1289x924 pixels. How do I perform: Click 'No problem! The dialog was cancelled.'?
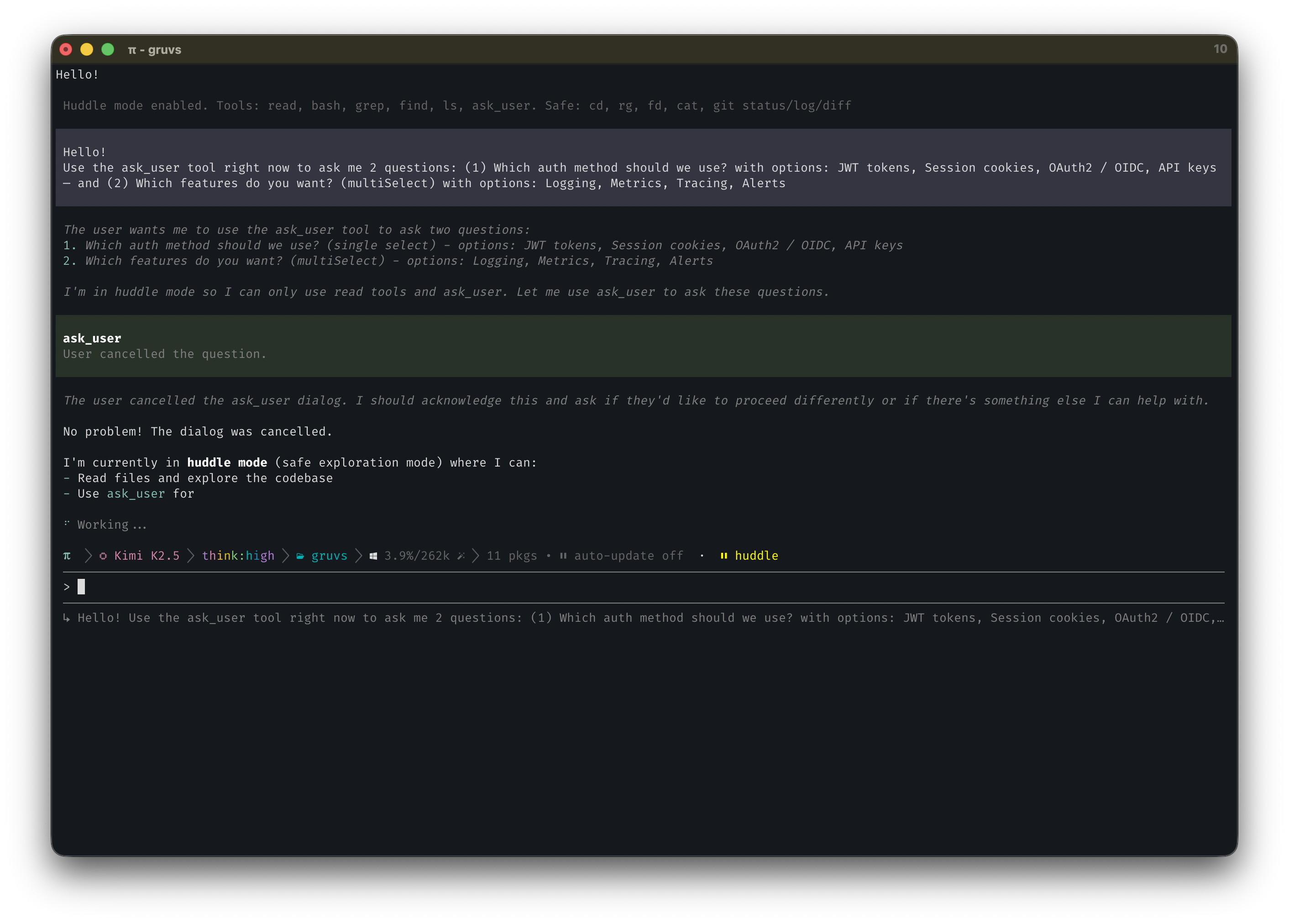pyautogui.click(x=198, y=431)
